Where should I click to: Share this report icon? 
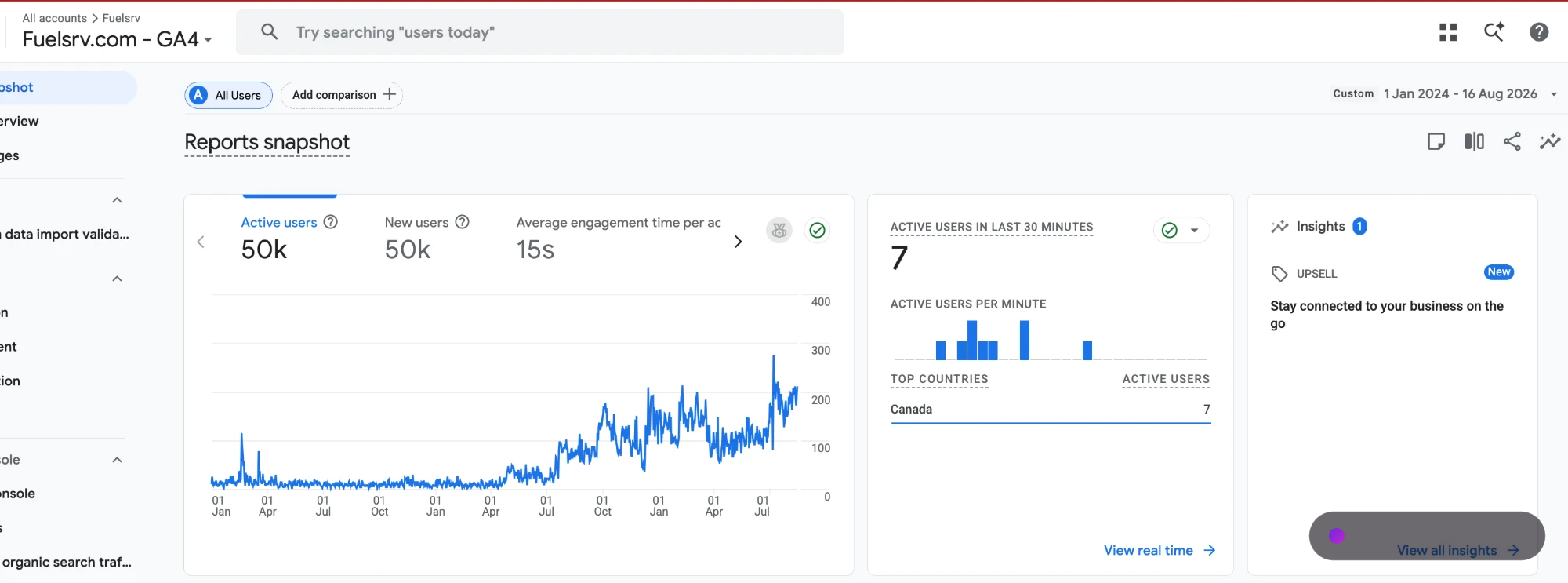tap(1512, 141)
